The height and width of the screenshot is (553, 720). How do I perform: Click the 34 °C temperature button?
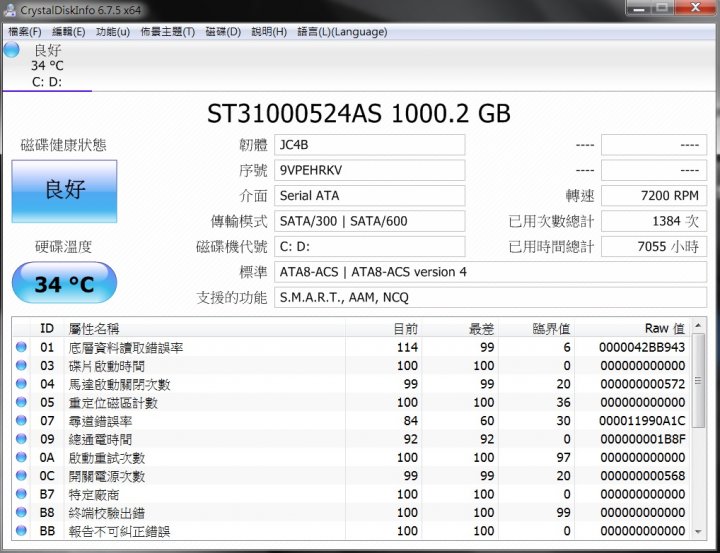64,282
